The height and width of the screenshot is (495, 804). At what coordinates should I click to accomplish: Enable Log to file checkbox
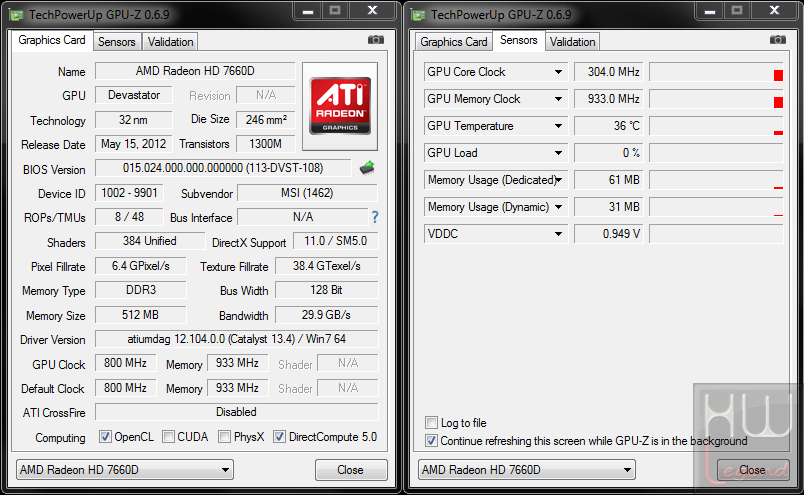[431, 423]
